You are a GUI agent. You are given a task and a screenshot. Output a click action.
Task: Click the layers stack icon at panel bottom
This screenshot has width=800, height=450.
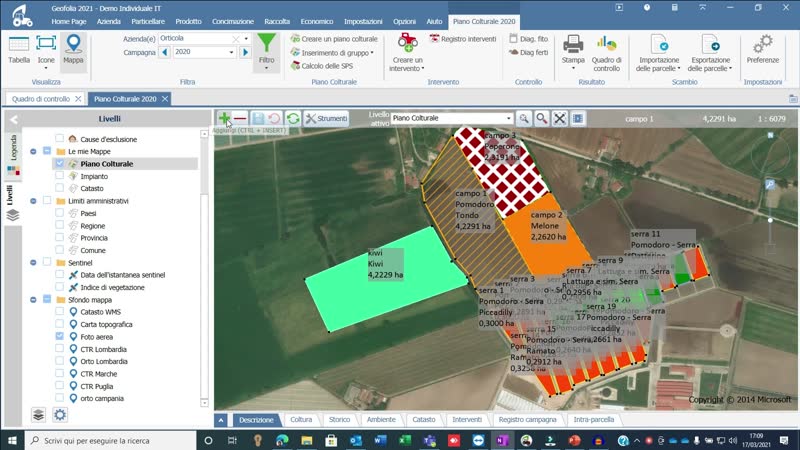click(38, 415)
